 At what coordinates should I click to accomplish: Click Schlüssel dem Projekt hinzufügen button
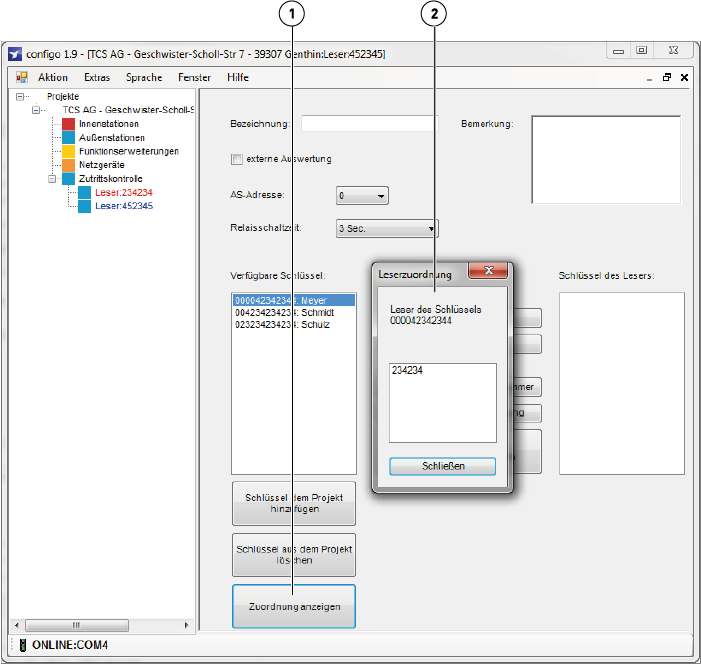point(293,502)
